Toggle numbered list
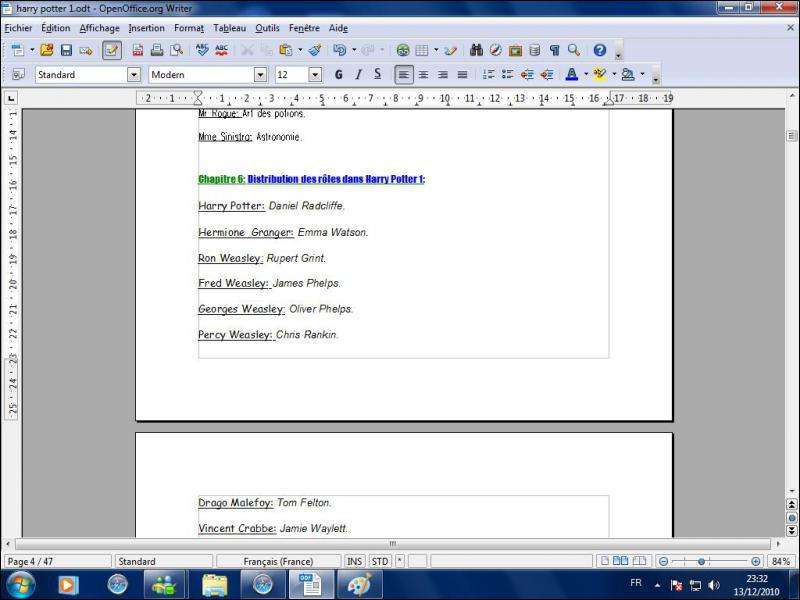 pyautogui.click(x=488, y=74)
